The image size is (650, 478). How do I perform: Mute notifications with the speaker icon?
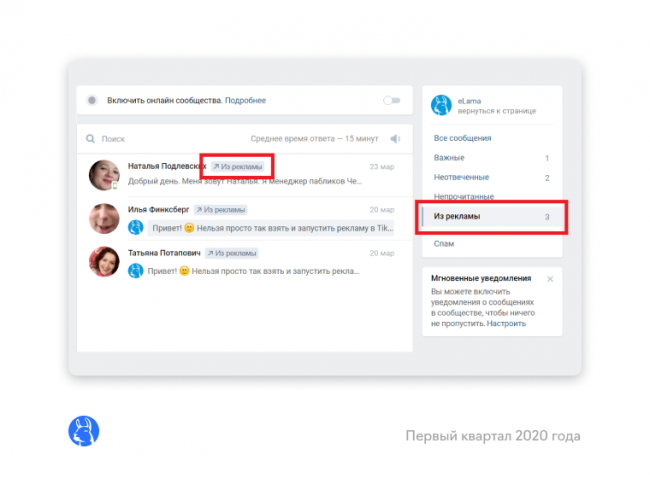tap(395, 139)
